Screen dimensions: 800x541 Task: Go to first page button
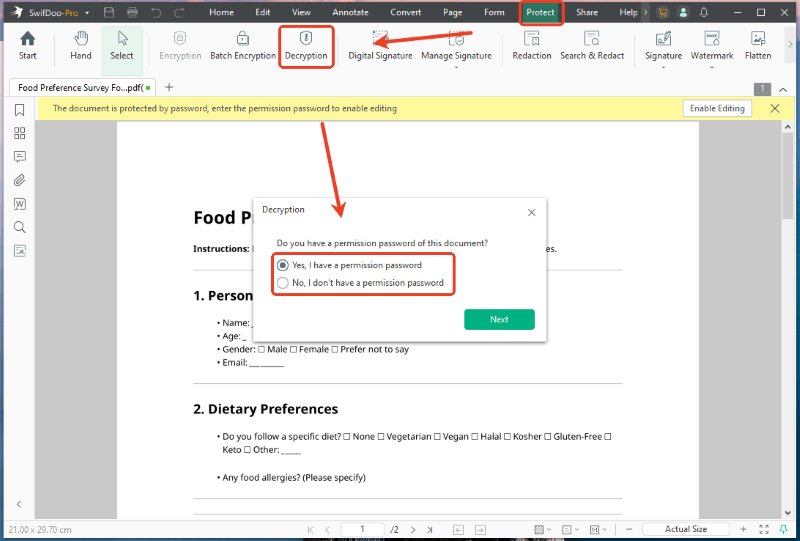pos(310,530)
